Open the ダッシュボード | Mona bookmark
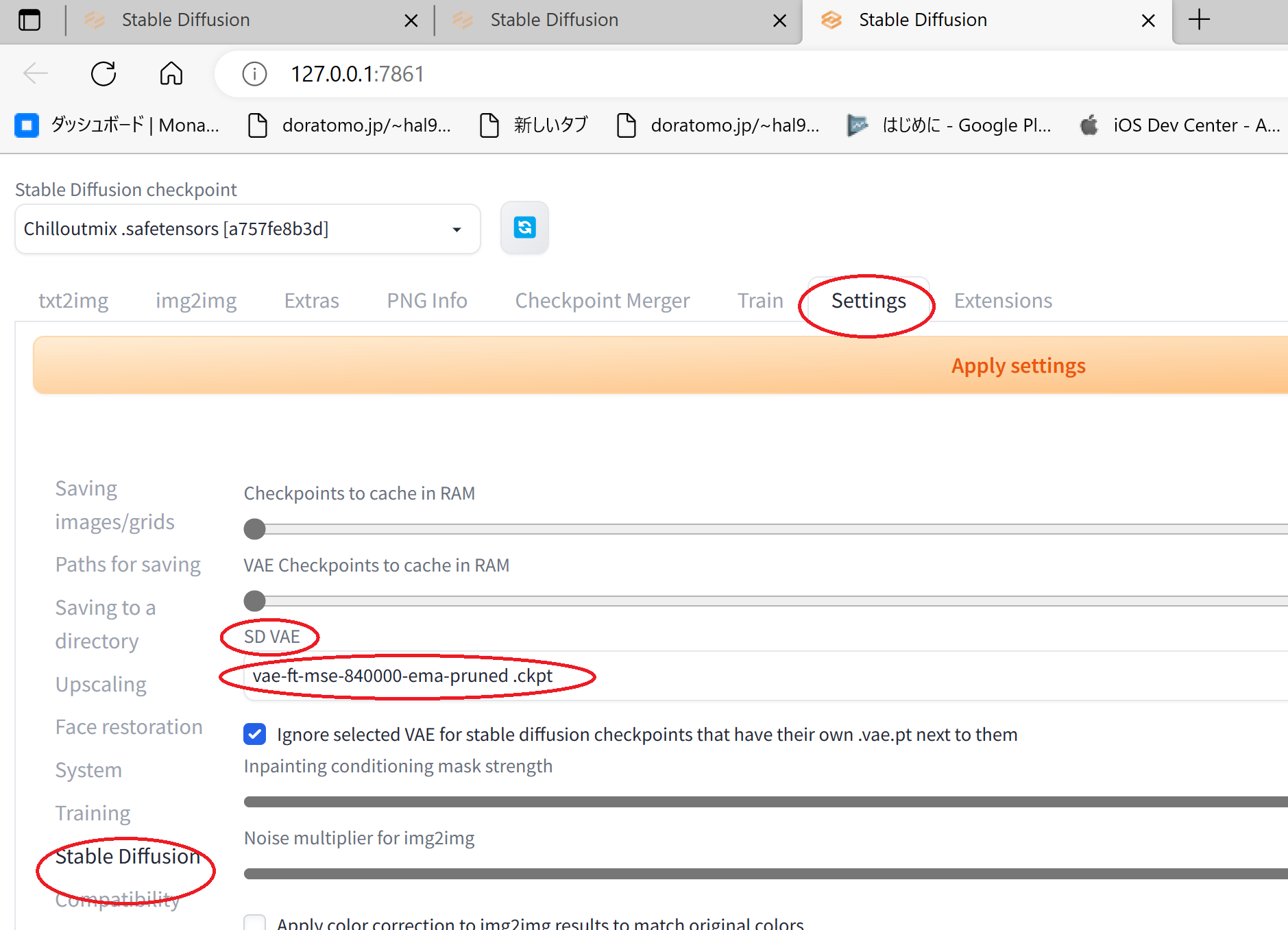Viewport: 1288px width, 930px height. (117, 125)
